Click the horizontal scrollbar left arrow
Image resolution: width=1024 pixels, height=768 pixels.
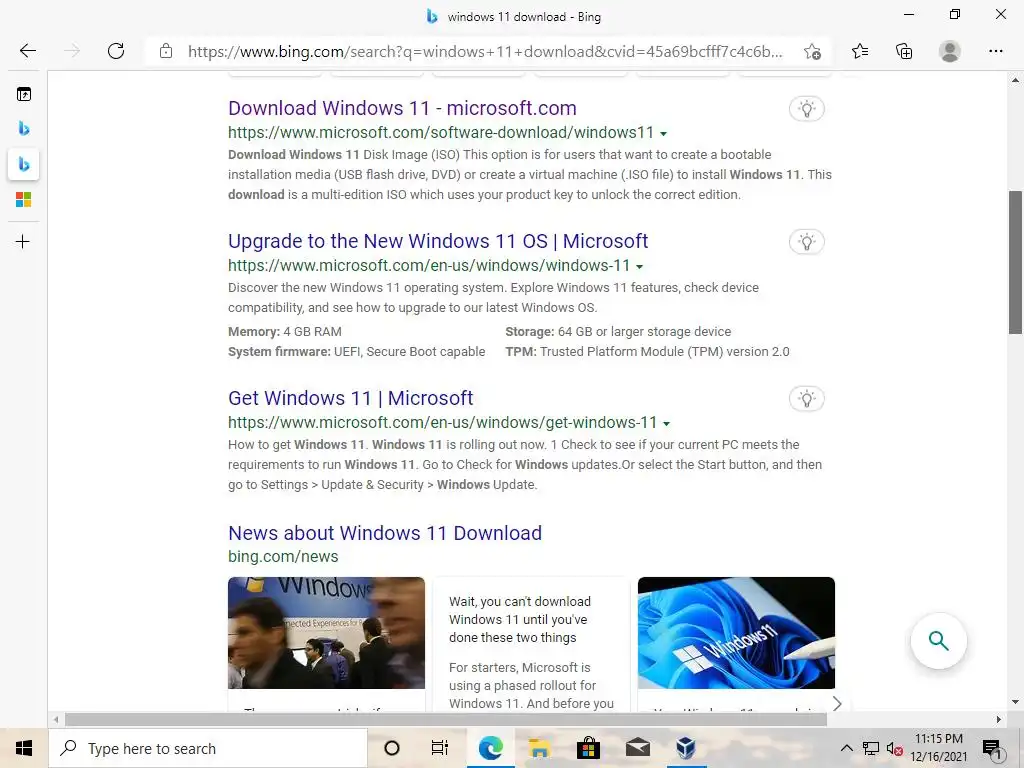[56, 720]
